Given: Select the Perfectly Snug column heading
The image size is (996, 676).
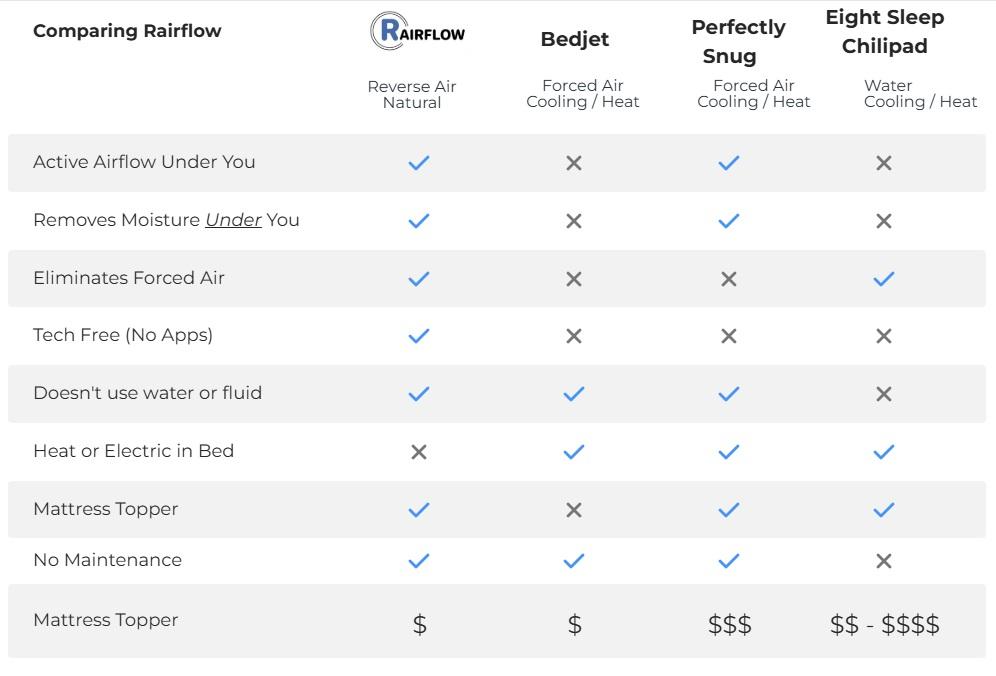Looking at the screenshot, I should point(739,42).
